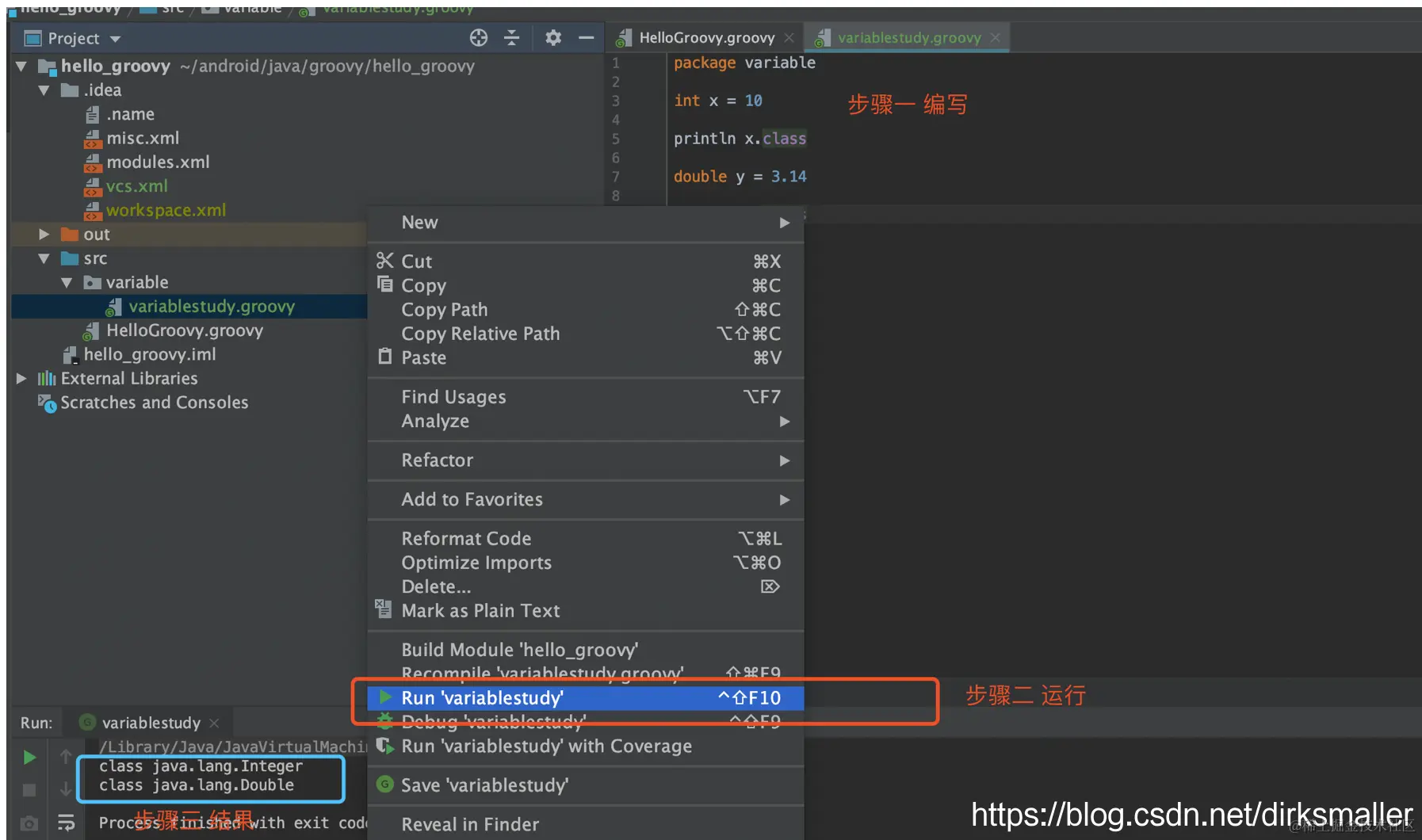Choose Copy Relative Path
This screenshot has width=1422, height=840.
586,334
